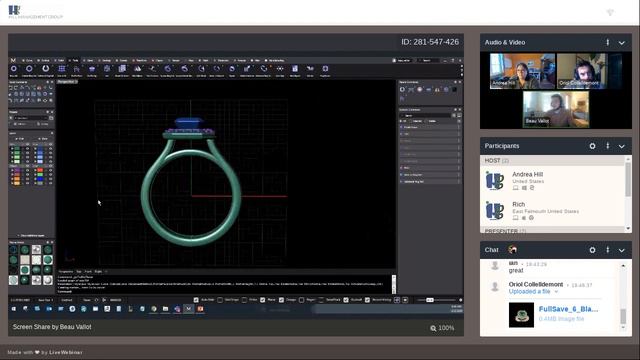Collapse the Chat panel
This screenshot has height=360, width=640.
click(x=621, y=250)
